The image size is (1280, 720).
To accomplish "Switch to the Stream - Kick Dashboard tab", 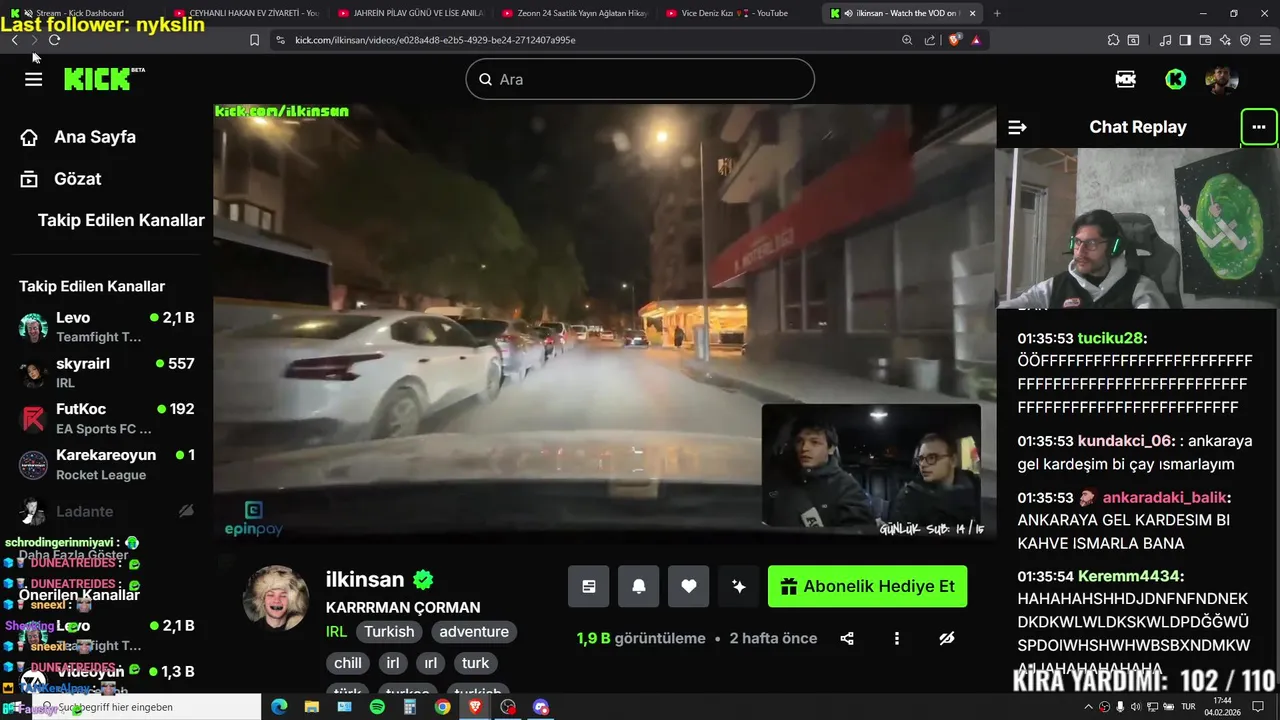I will point(81,13).
